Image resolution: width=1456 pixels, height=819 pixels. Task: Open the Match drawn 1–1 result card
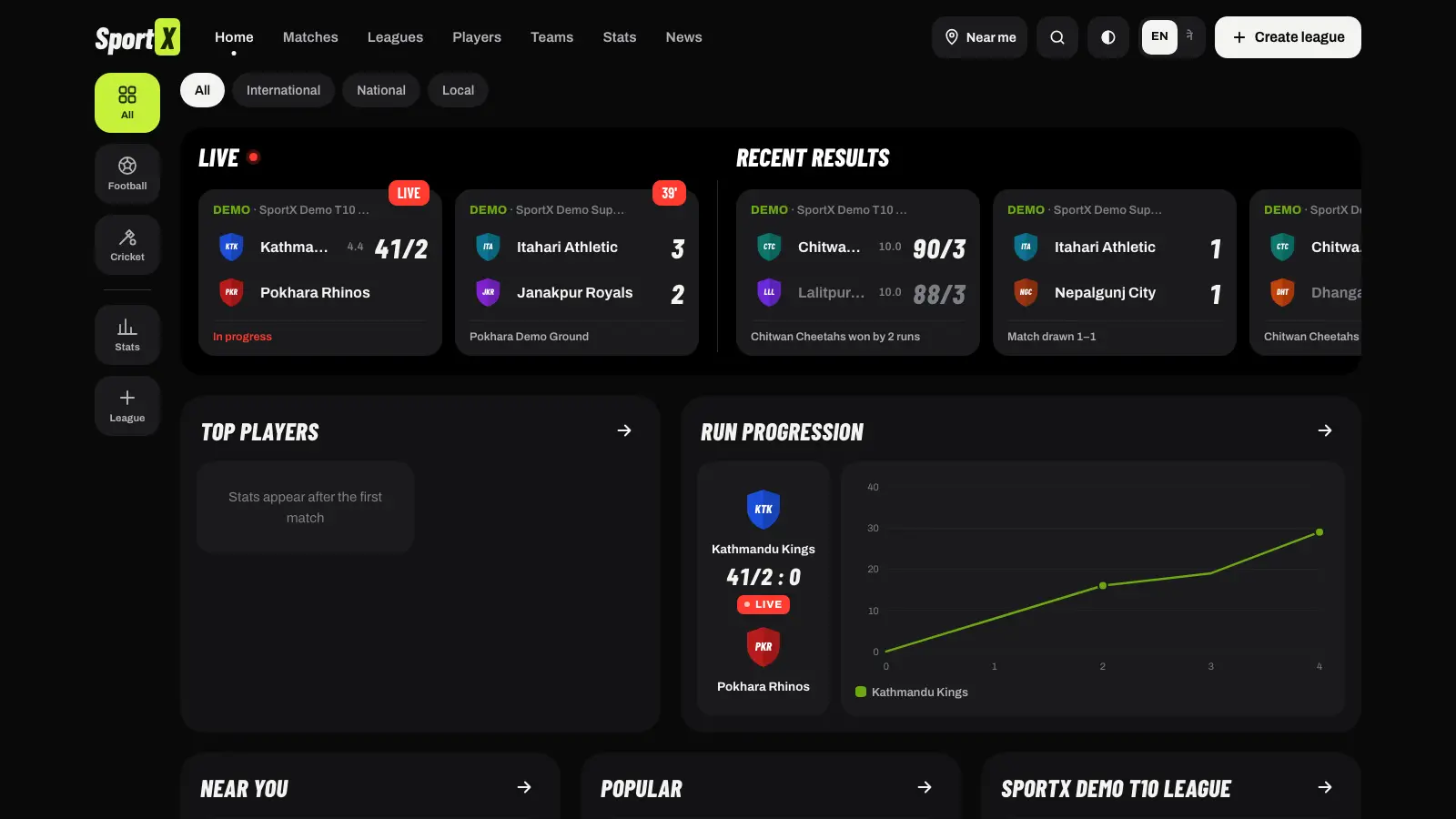point(1115,272)
